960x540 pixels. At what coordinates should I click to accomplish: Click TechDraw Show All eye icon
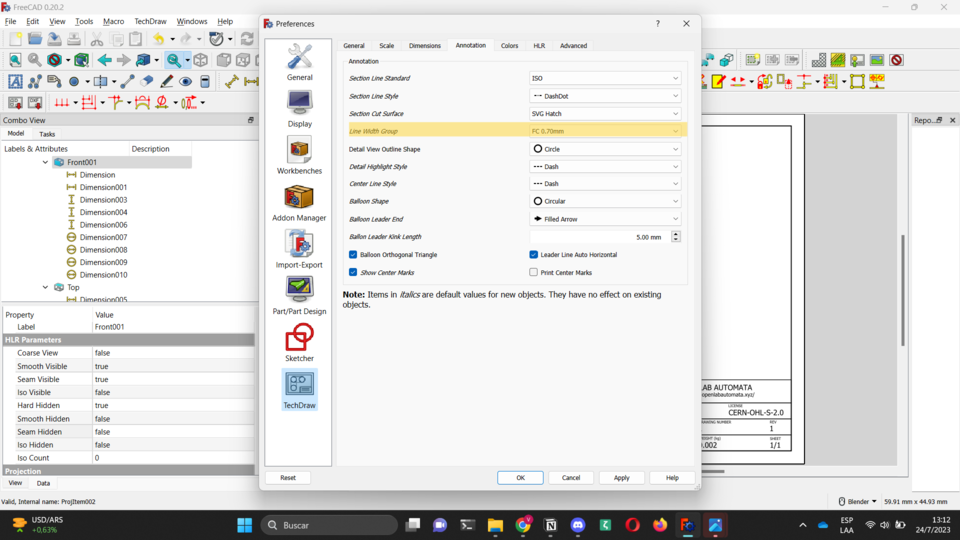tap(186, 81)
